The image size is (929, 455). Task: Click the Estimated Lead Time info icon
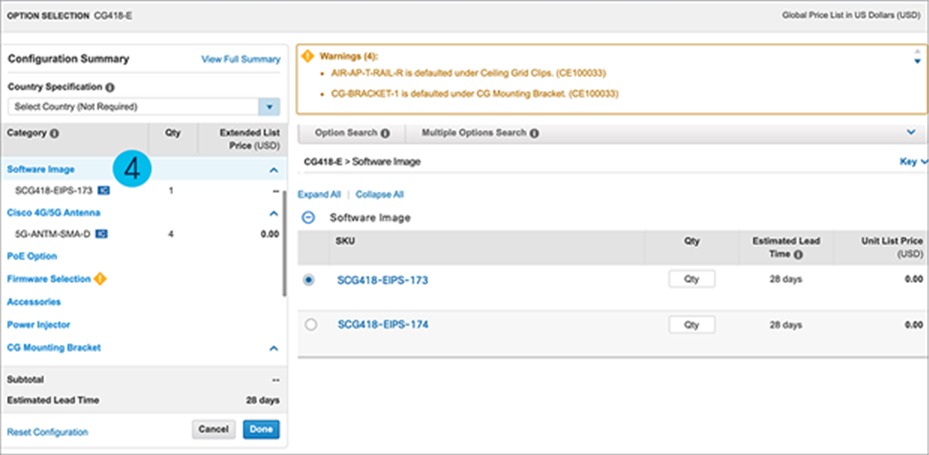pyautogui.click(x=799, y=255)
